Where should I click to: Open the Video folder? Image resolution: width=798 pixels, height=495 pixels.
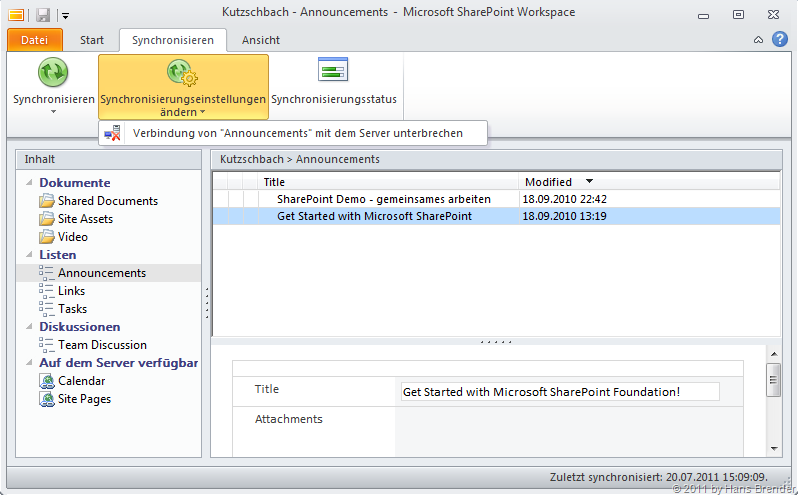72,237
